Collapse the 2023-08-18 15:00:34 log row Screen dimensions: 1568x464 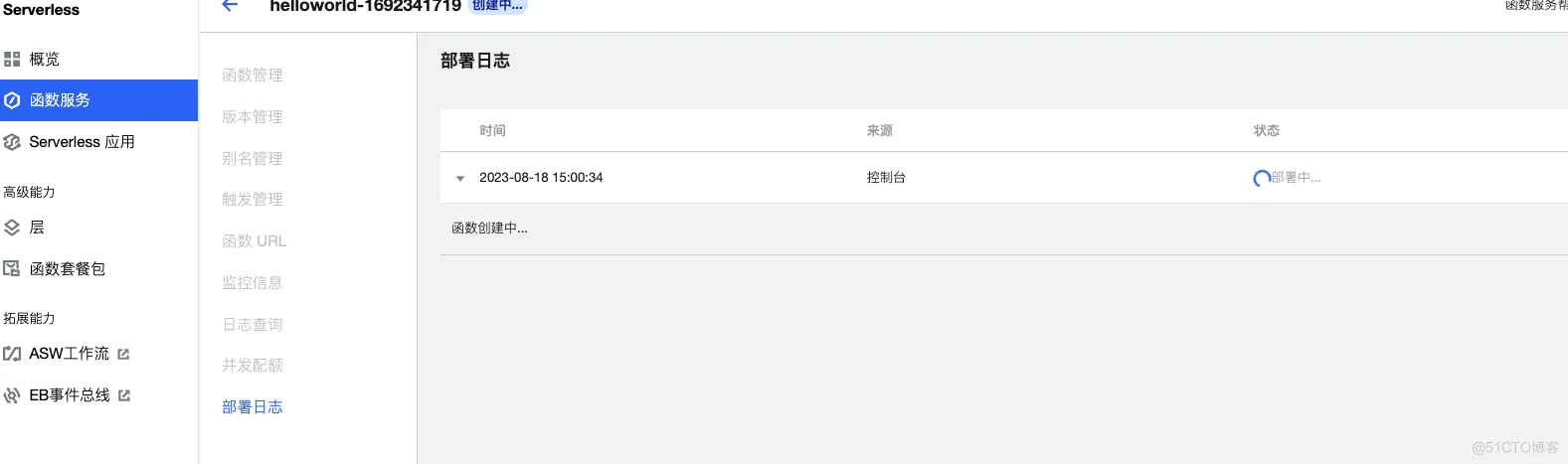click(460, 179)
